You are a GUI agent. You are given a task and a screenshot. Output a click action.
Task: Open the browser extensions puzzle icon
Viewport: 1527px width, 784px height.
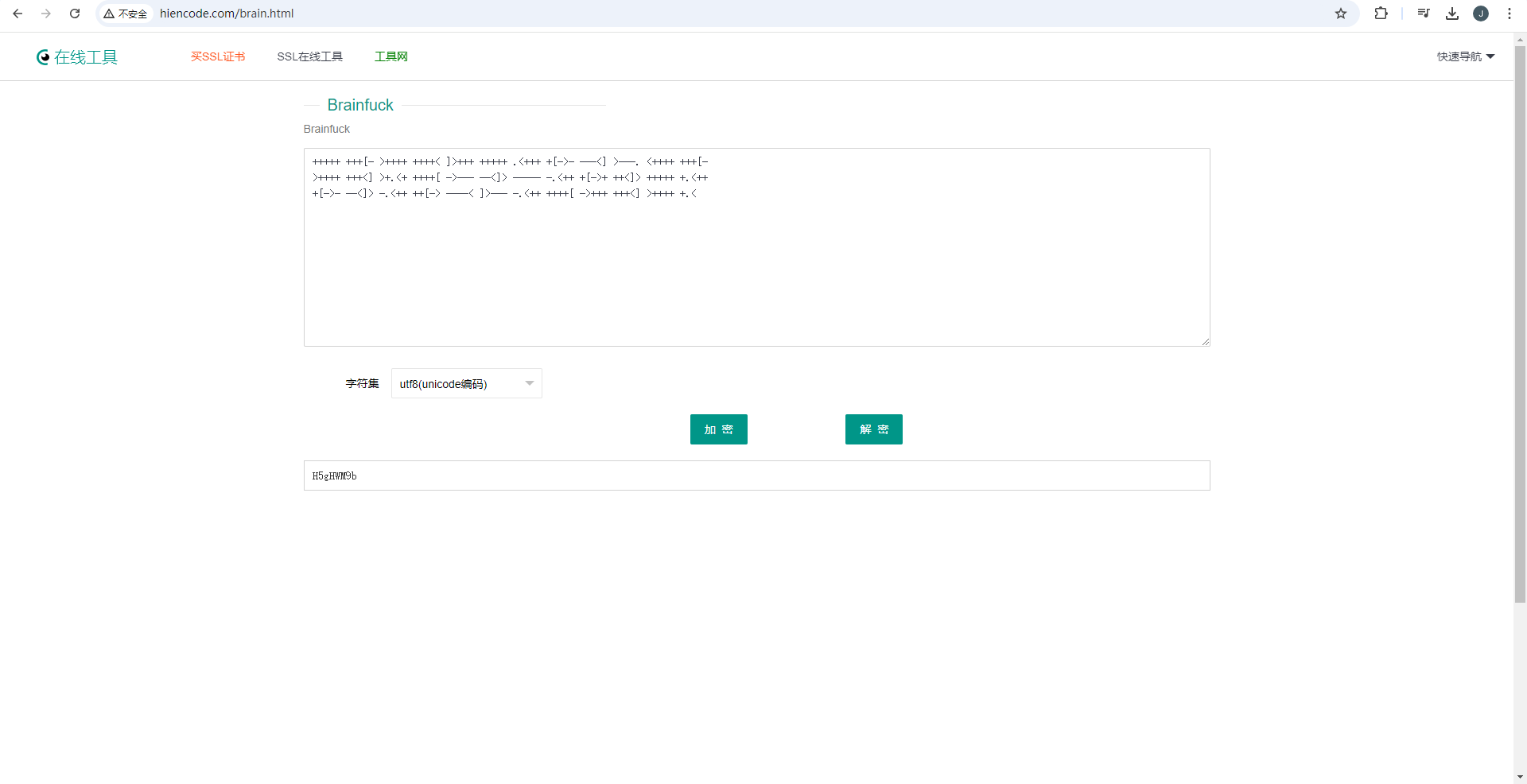tap(1381, 14)
